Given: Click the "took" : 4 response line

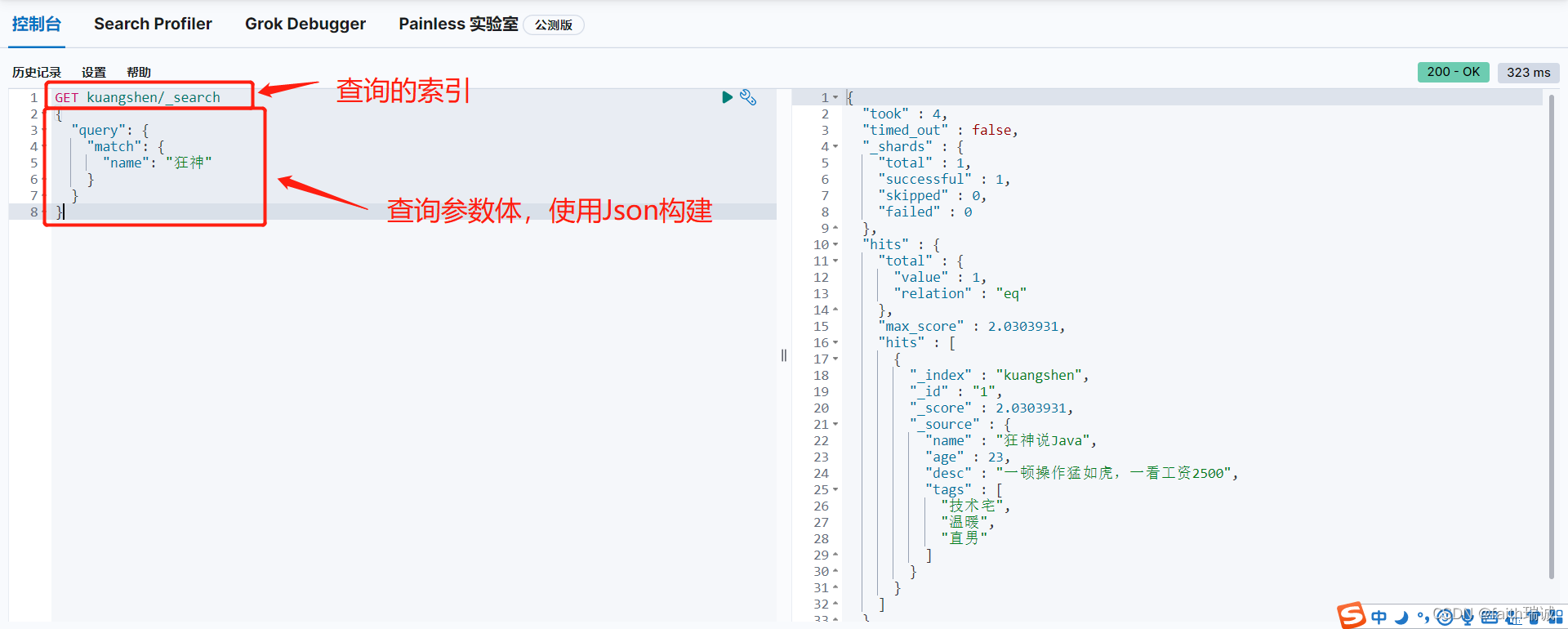Looking at the screenshot, I should tap(904, 114).
